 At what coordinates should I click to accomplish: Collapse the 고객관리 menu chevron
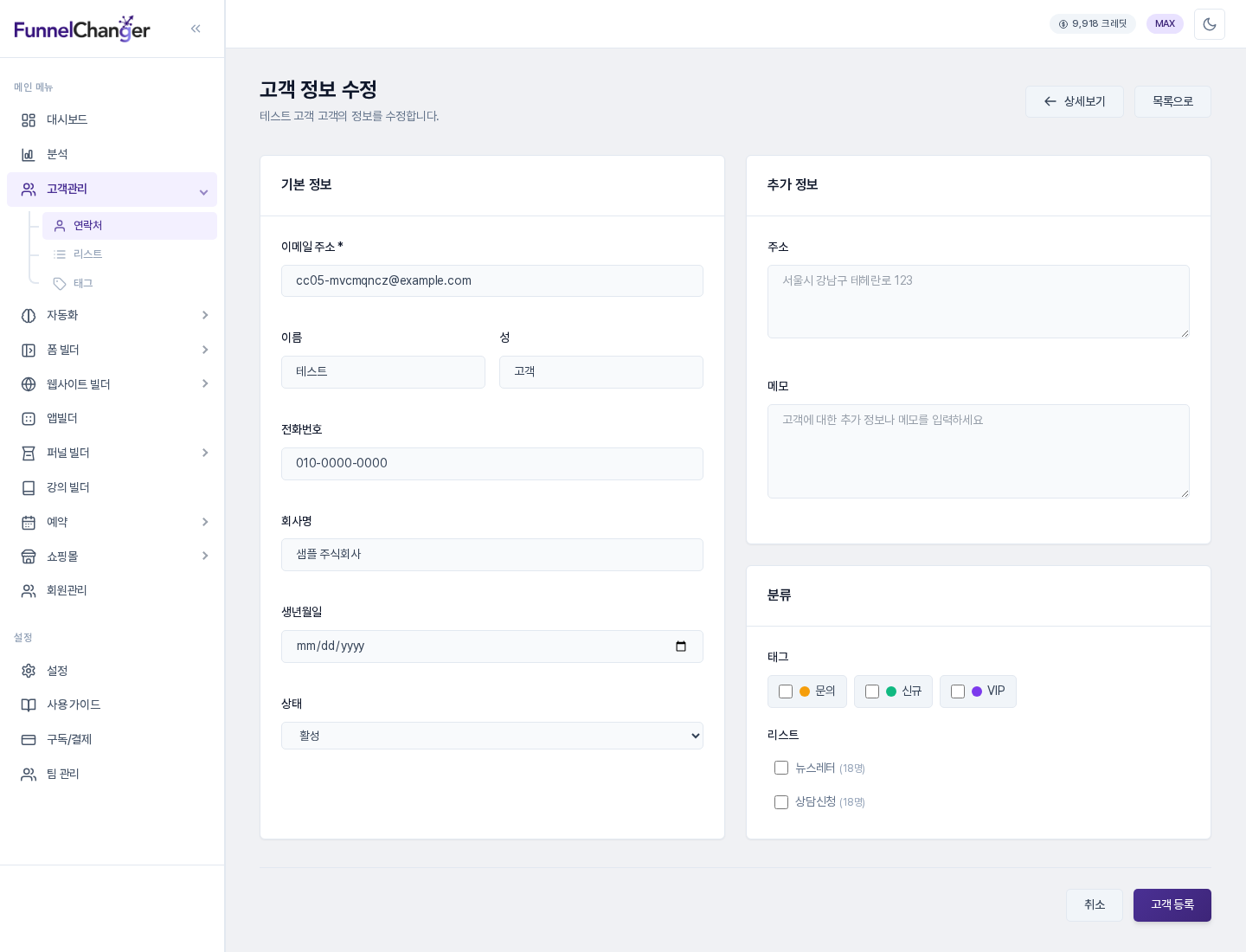204,192
